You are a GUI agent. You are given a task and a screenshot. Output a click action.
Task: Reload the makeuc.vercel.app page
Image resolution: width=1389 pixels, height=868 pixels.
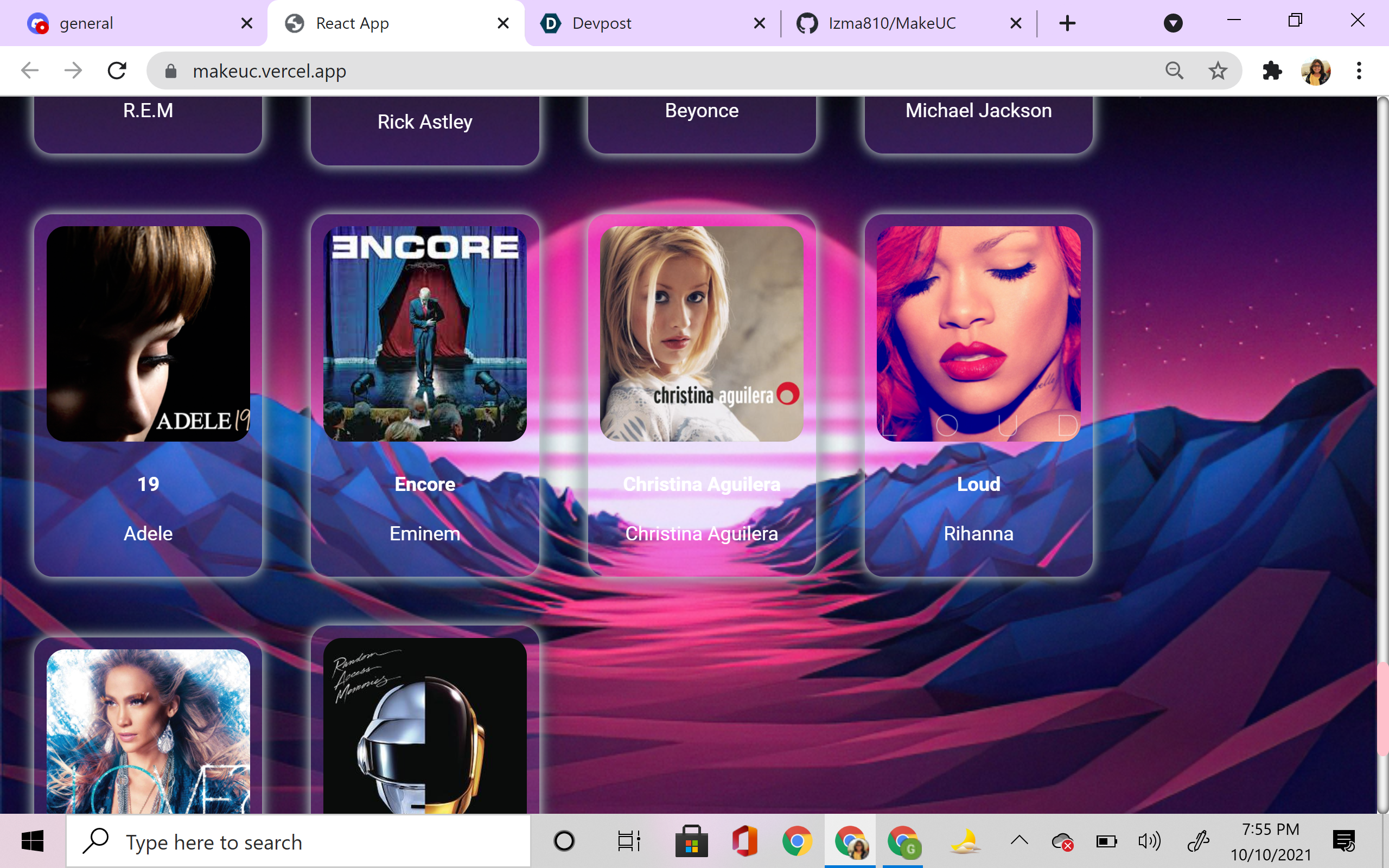click(x=117, y=71)
